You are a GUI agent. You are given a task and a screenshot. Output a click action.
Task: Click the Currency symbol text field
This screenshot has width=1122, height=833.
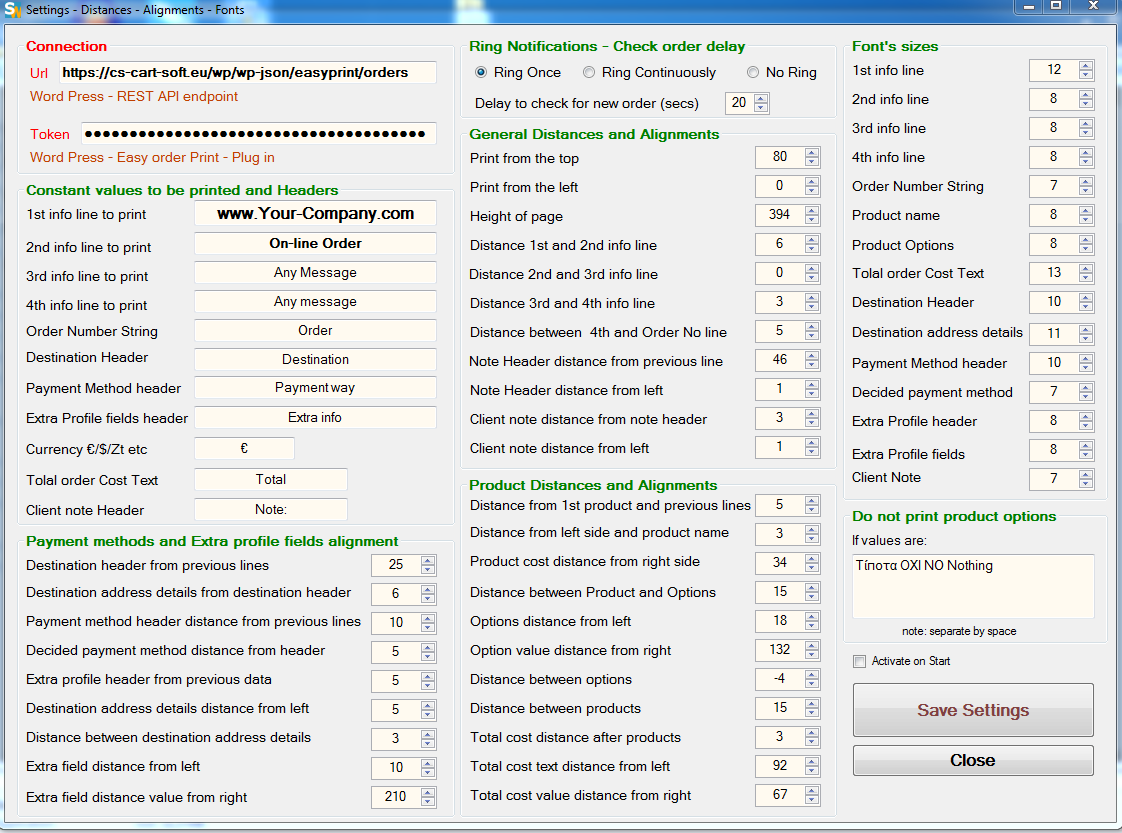(244, 449)
